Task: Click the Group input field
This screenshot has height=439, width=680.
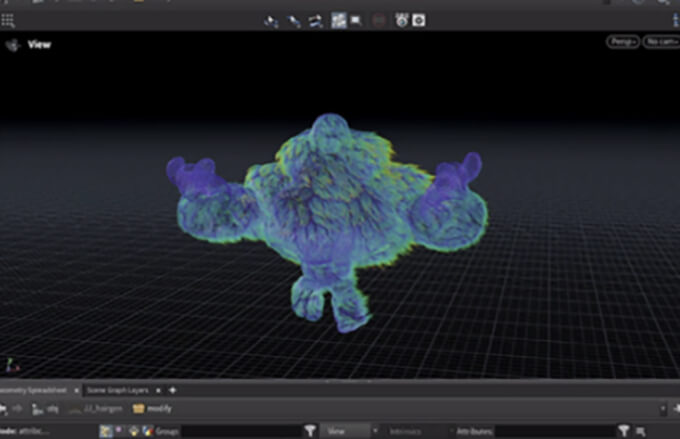Action: [242, 431]
